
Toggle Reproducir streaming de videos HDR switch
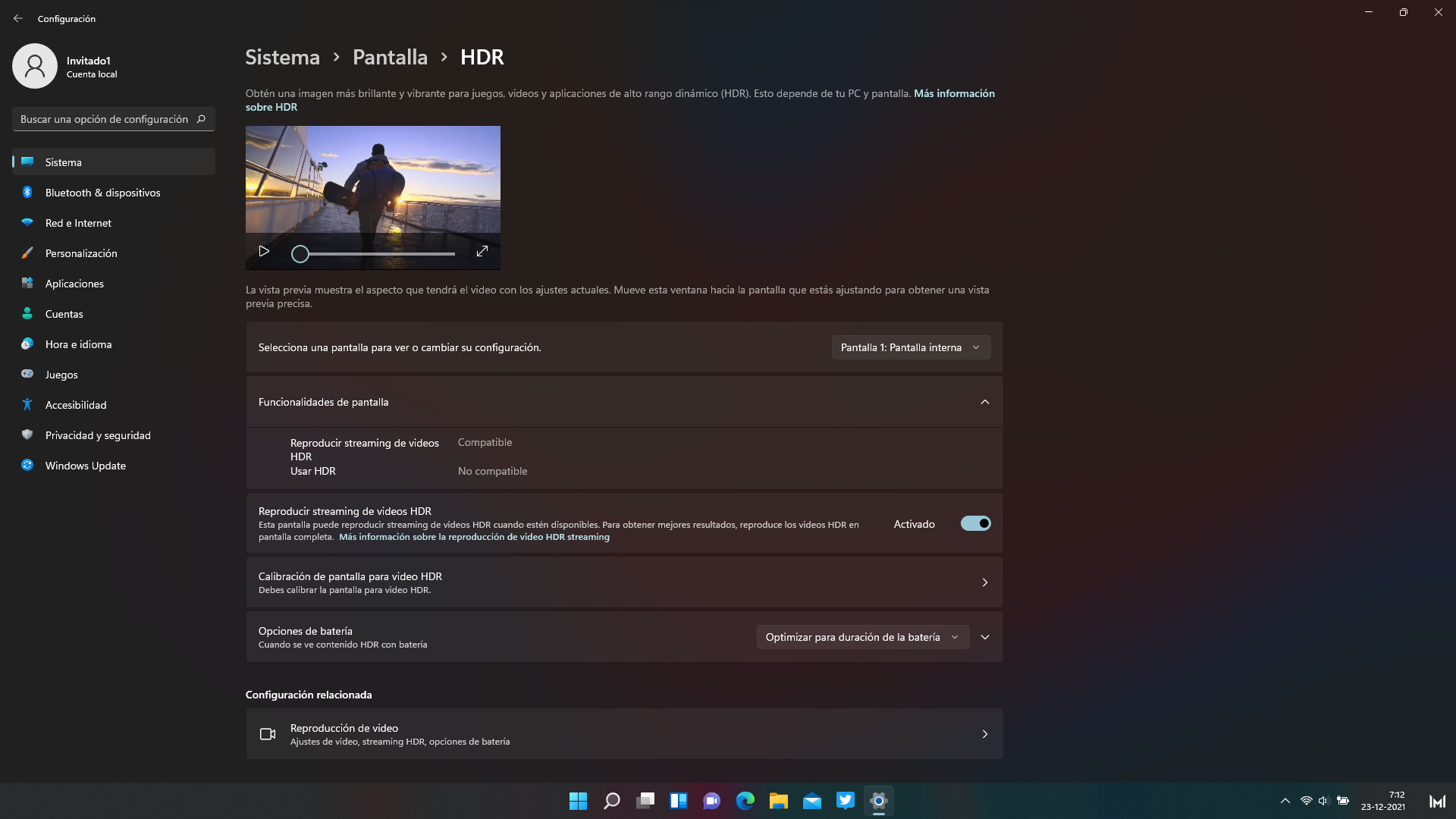975,524
